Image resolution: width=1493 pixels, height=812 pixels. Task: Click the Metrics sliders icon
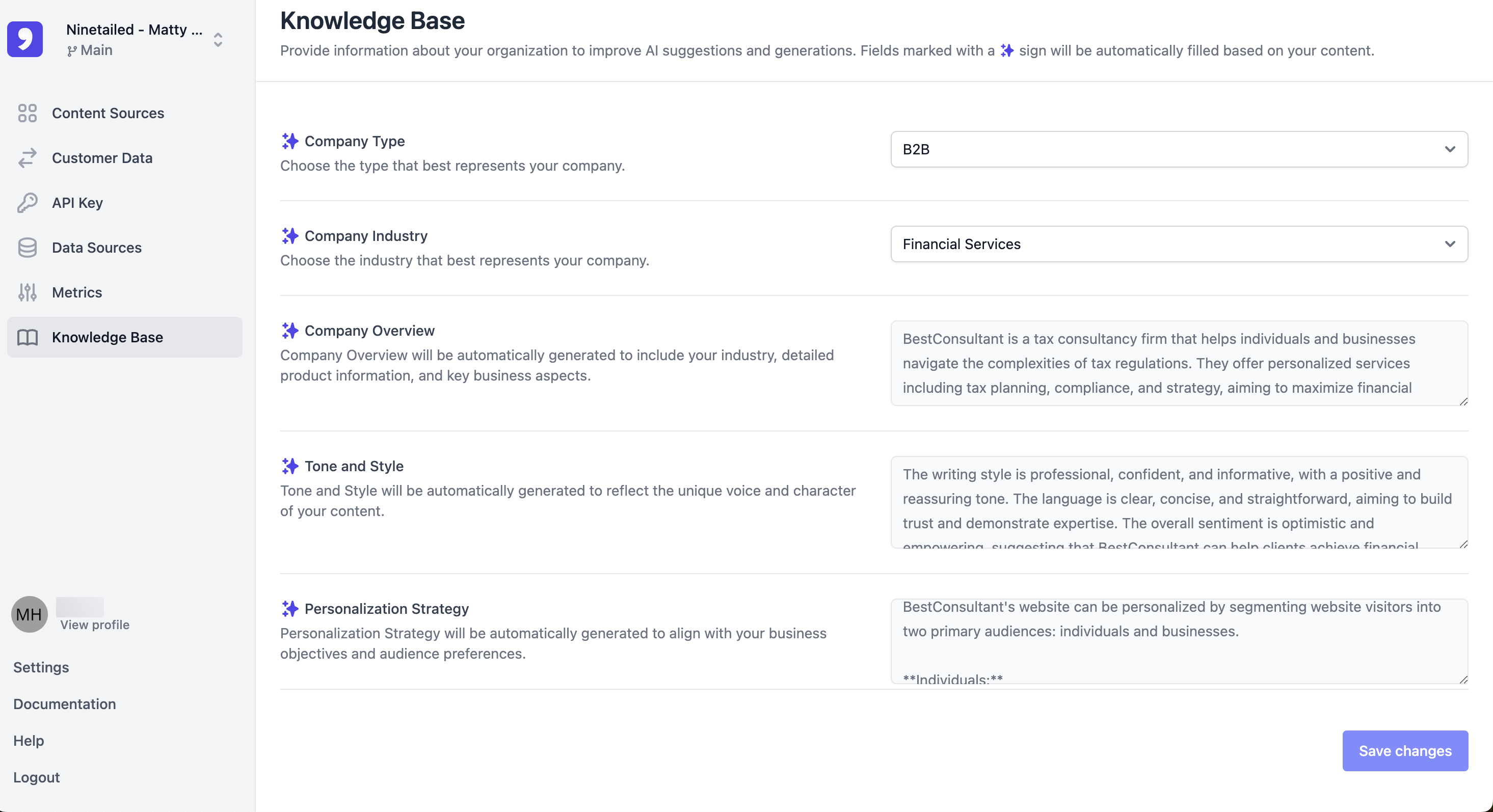pos(27,292)
